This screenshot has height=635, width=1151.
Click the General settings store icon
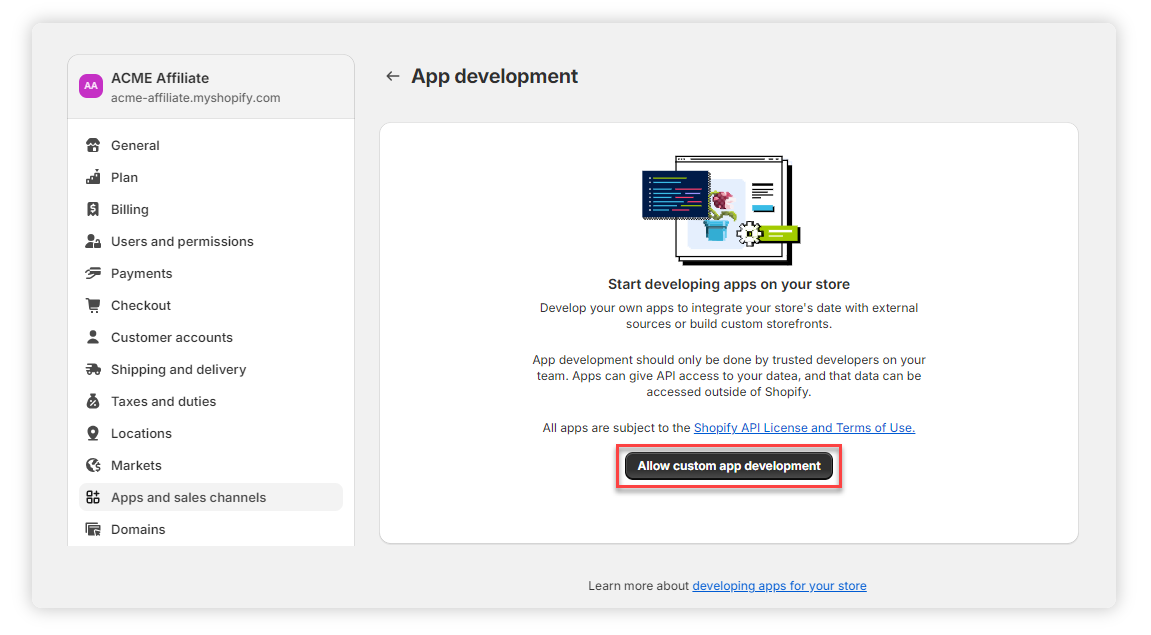point(93,146)
